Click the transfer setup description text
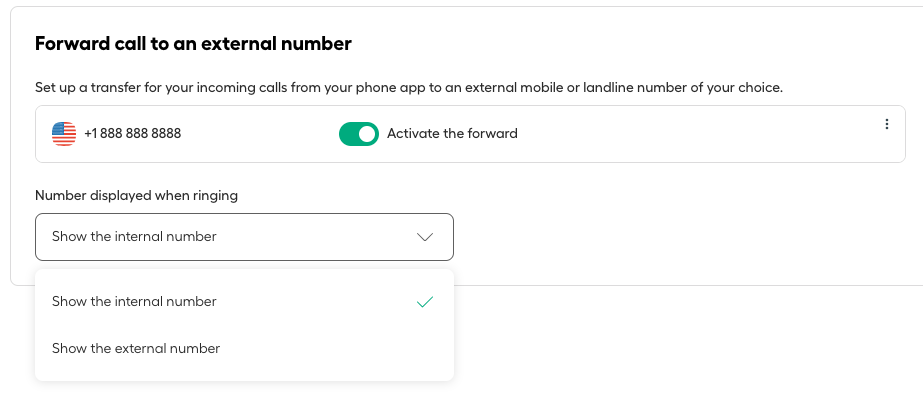Image resolution: width=923 pixels, height=399 pixels. tap(409, 88)
